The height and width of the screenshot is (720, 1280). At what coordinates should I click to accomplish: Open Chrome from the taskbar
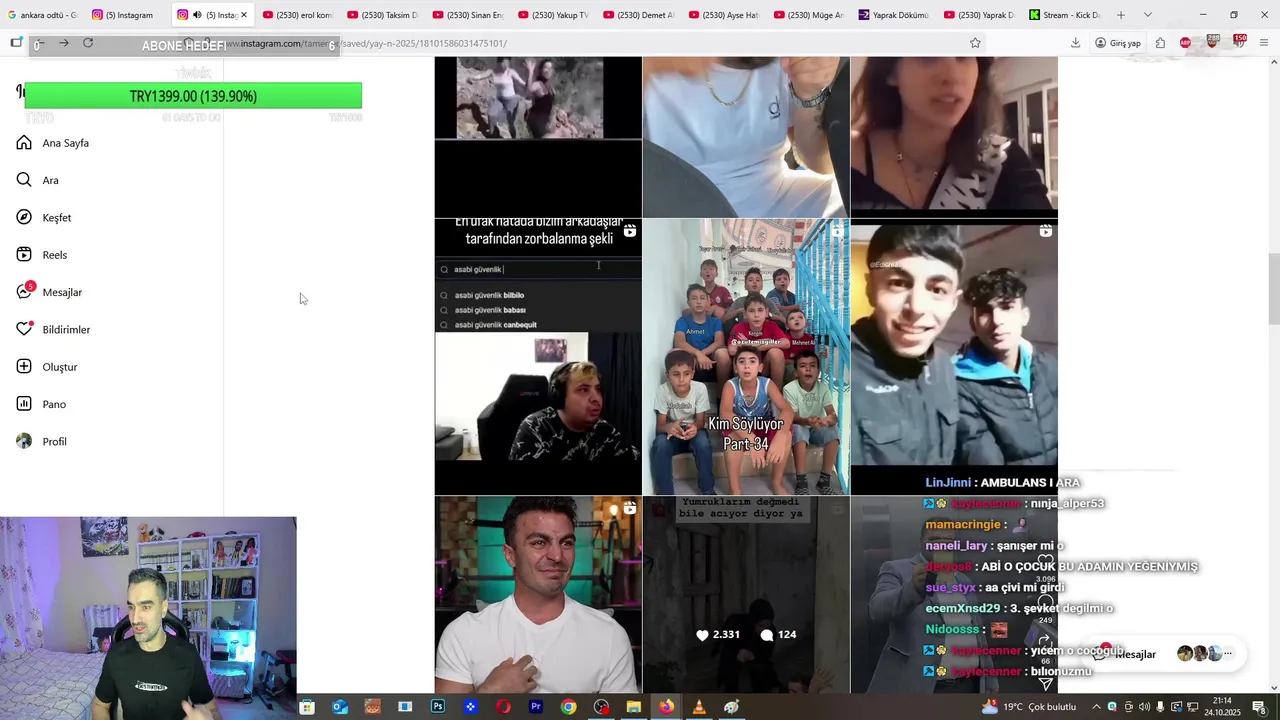tap(568, 707)
